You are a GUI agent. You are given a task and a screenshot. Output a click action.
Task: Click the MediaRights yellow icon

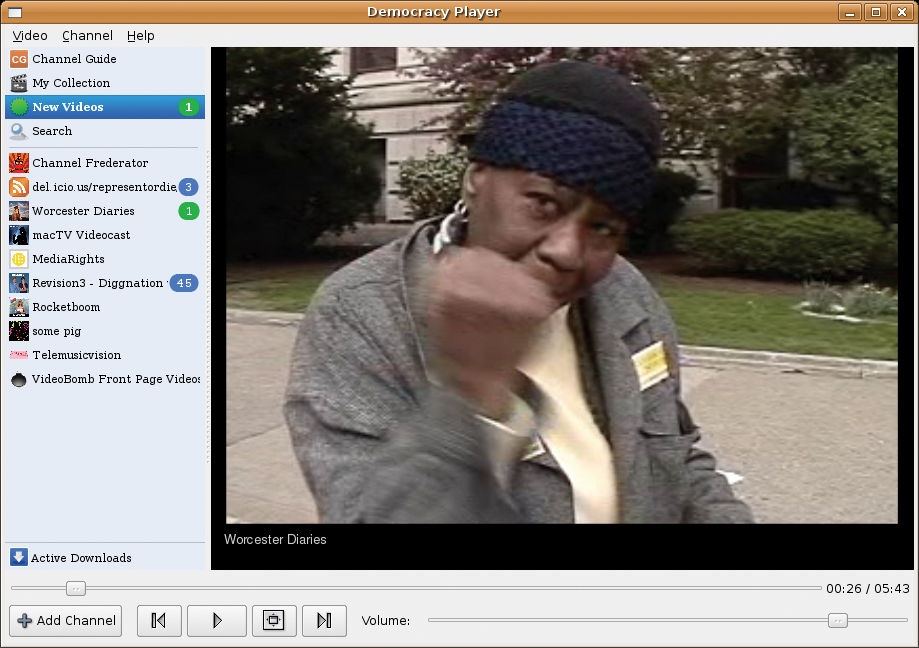19,259
